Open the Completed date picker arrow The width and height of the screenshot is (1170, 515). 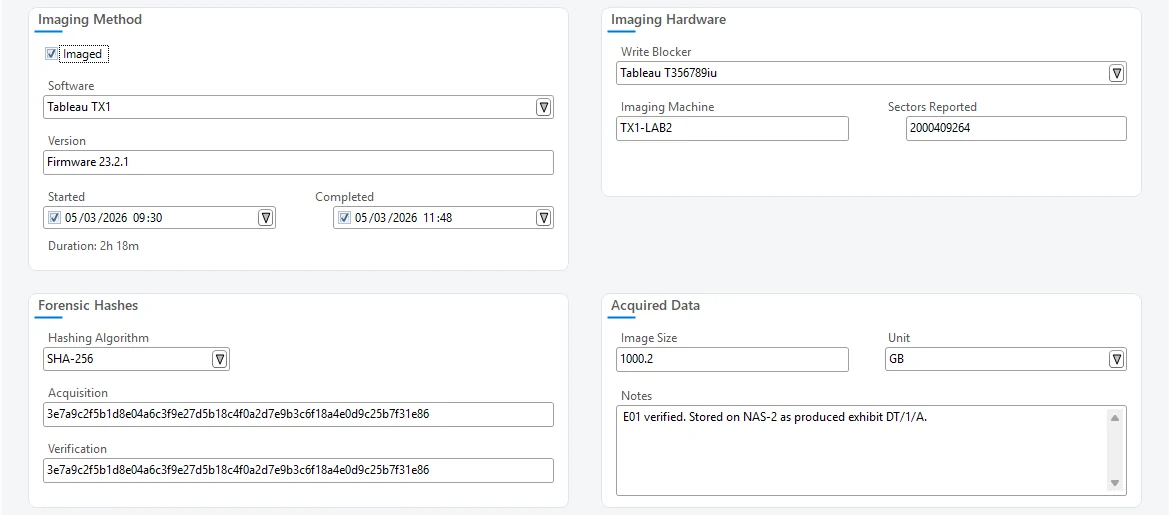pos(544,218)
